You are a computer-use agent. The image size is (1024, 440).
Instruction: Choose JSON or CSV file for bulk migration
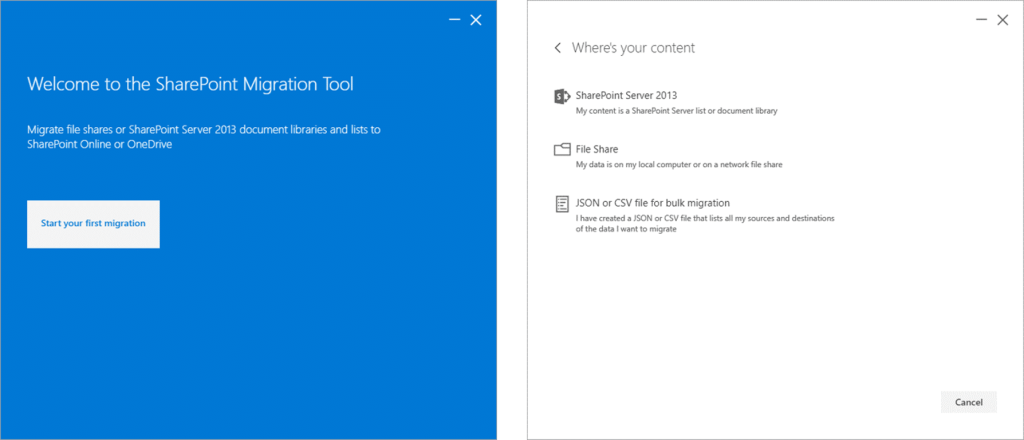tap(652, 202)
